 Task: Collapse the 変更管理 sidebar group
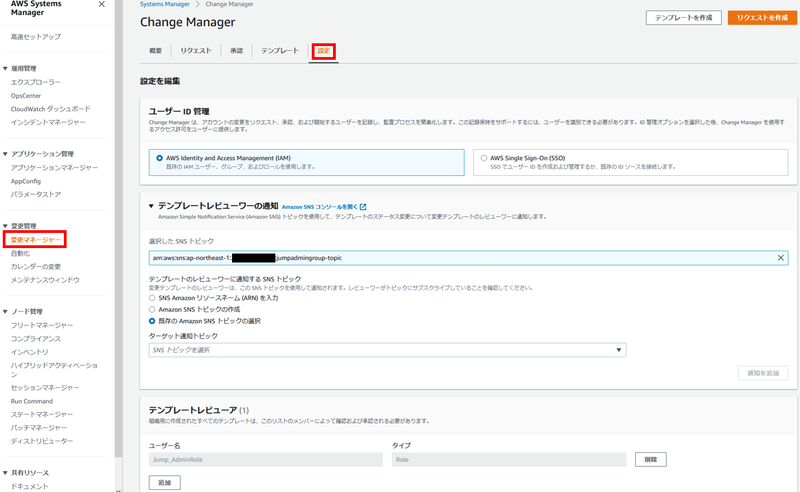[x=5, y=226]
